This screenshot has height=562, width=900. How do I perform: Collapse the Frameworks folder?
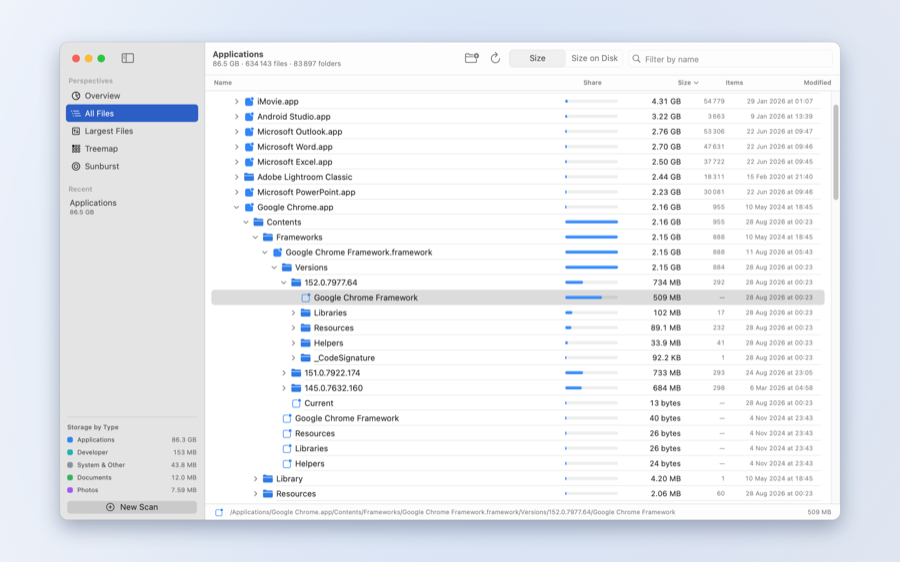pos(255,238)
